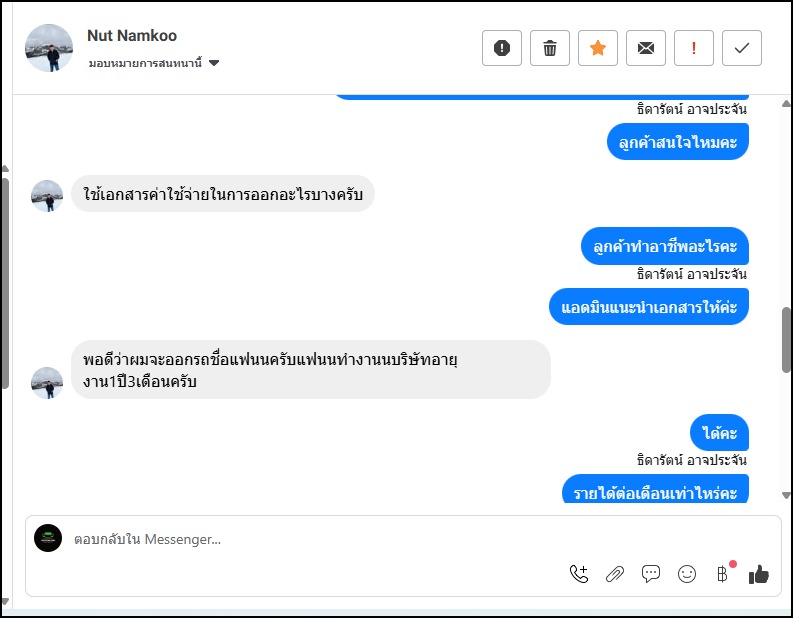Click the envelope icon in header
The image size is (793, 618).
pyautogui.click(x=646, y=48)
